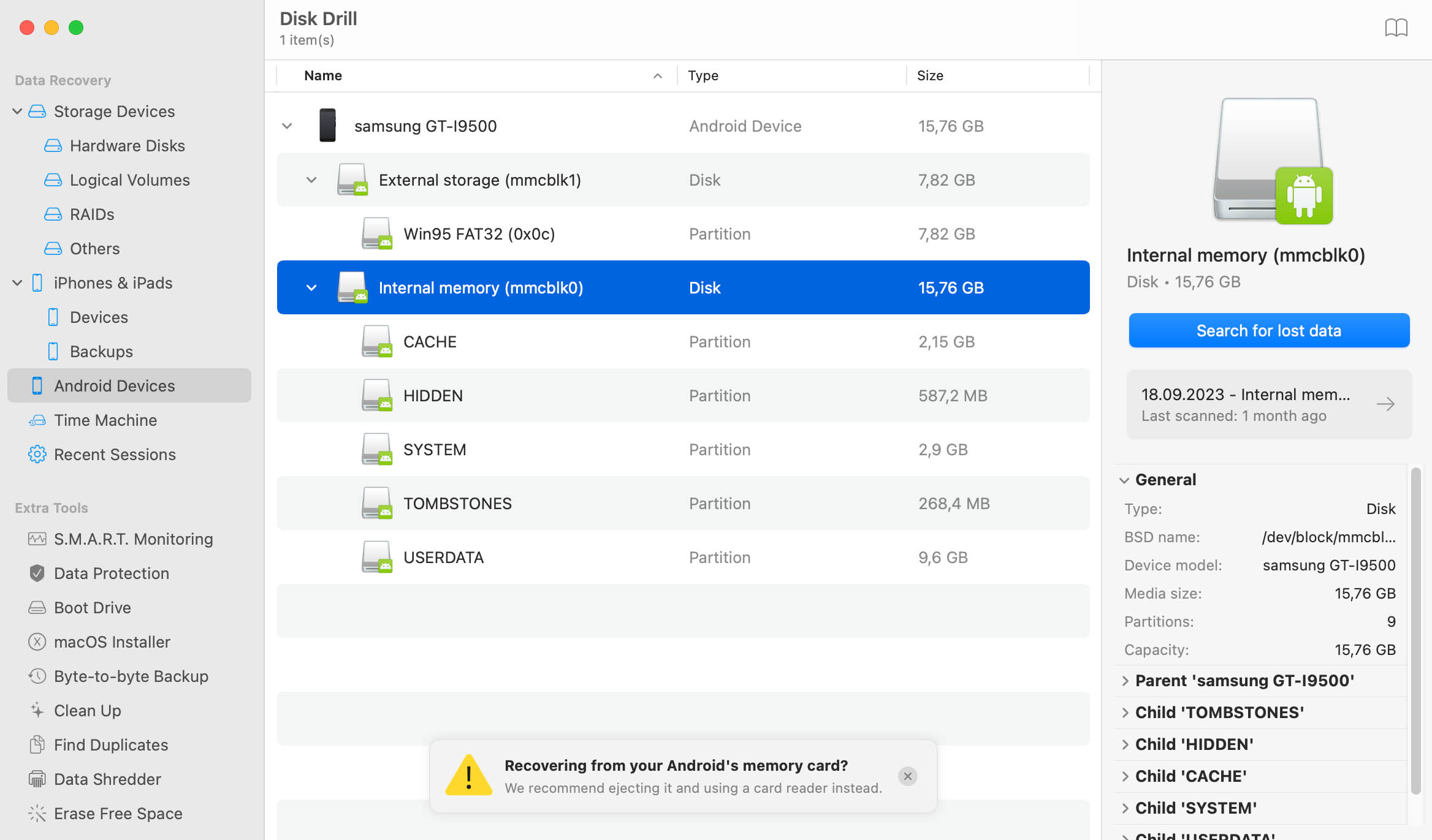The width and height of the screenshot is (1432, 840).
Task: Select the Boot Drive tool
Action: click(92, 607)
